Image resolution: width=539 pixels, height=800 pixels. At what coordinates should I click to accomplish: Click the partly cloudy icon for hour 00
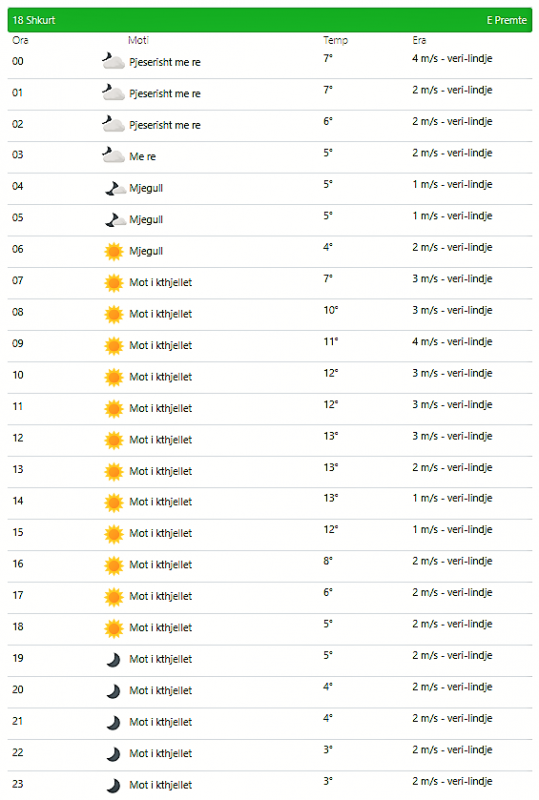(x=113, y=61)
